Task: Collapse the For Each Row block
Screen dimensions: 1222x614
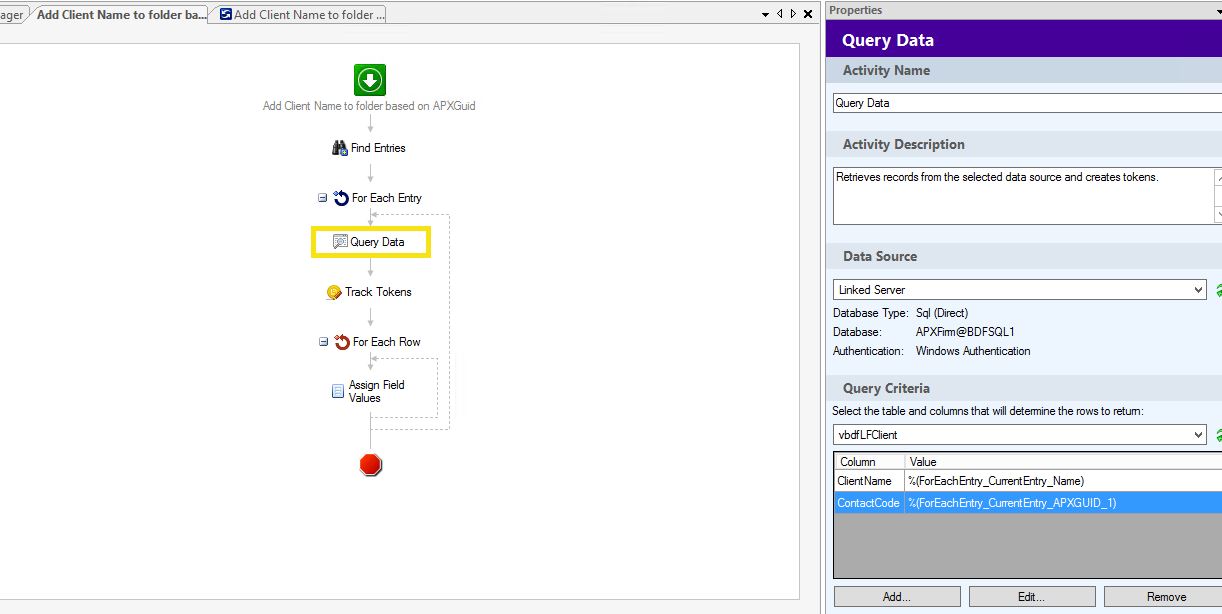Action: coord(323,342)
